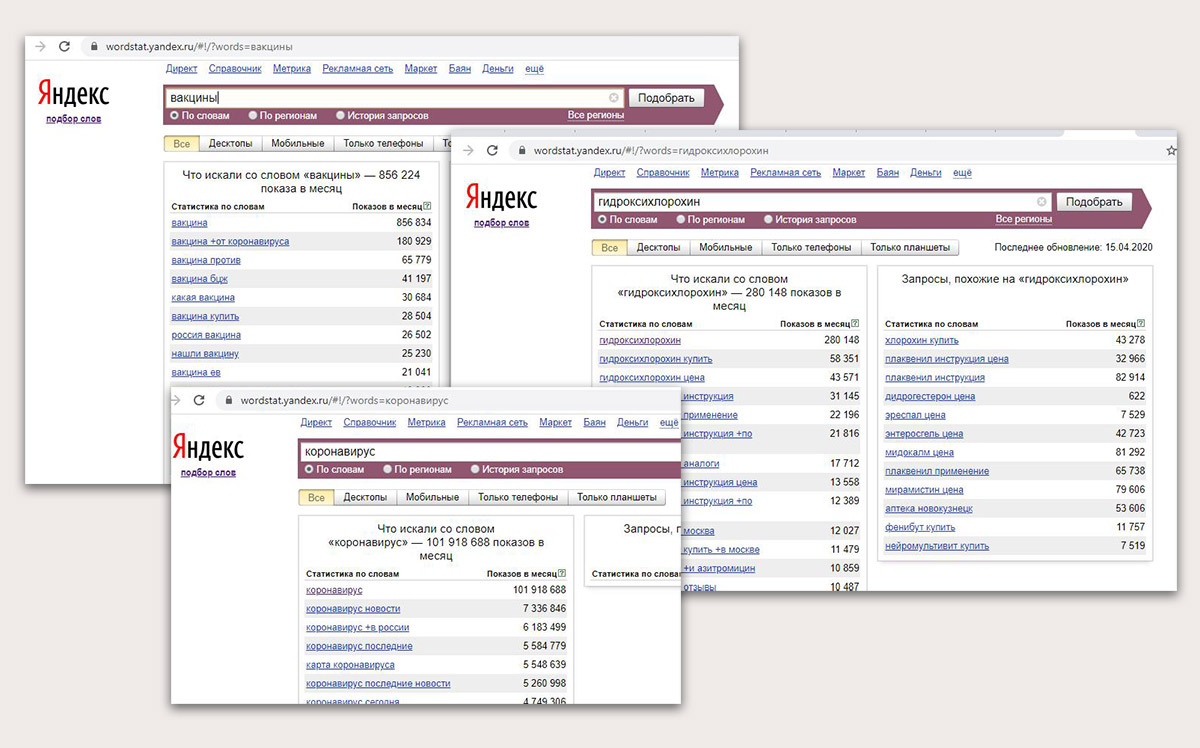Expand ещё menu in коронавирус window navigation
The width and height of the screenshot is (1200, 748).
669,423
